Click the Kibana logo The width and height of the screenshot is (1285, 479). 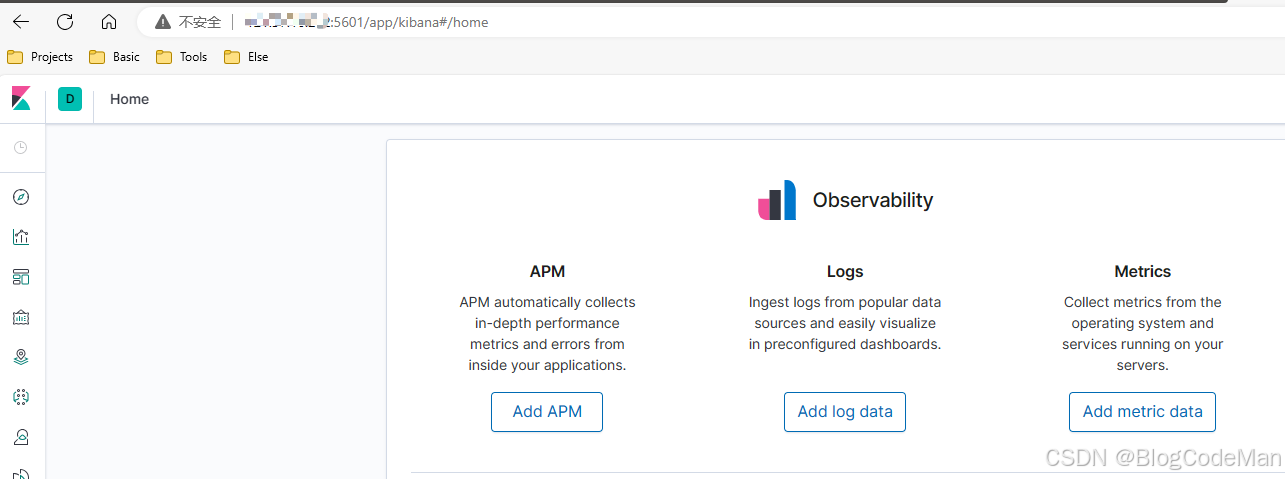coord(21,98)
